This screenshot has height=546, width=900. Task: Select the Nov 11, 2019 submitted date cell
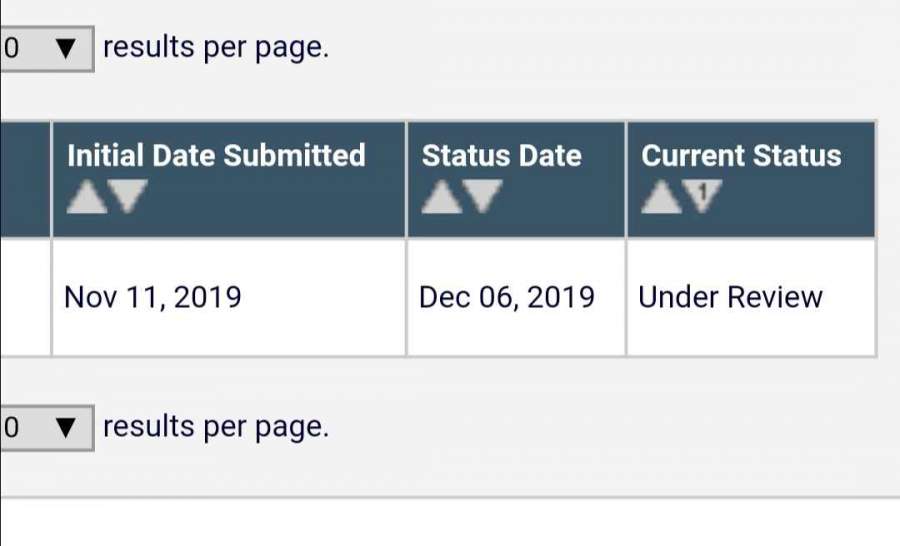[152, 297]
